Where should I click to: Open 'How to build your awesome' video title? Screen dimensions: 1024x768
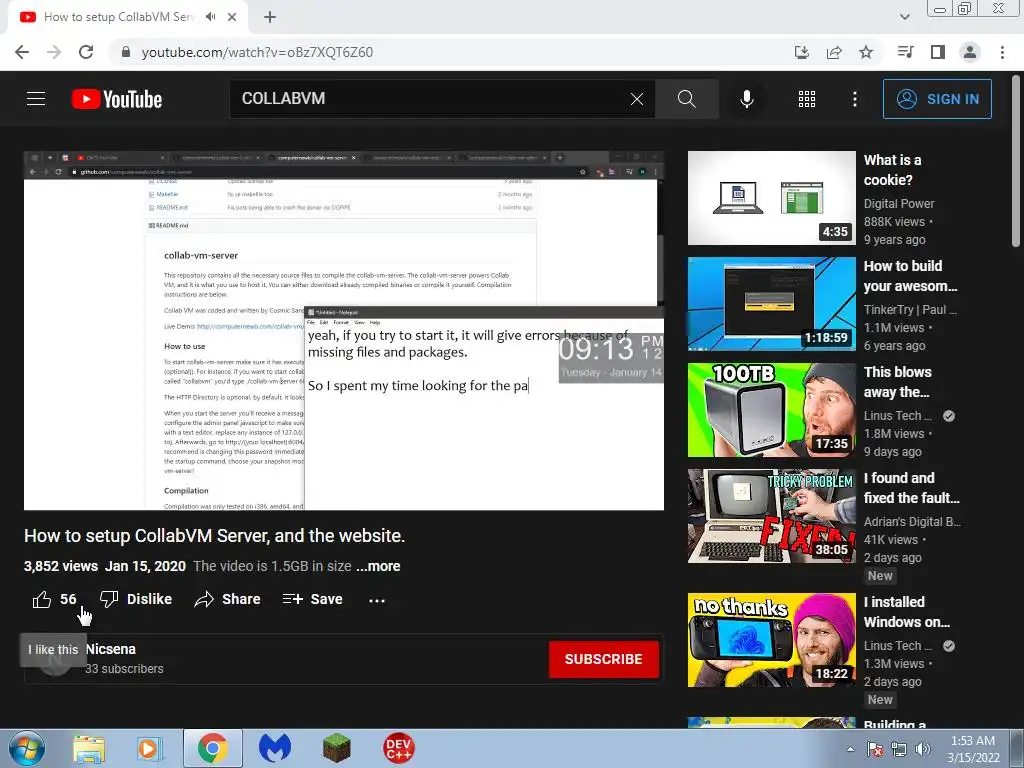(x=910, y=276)
